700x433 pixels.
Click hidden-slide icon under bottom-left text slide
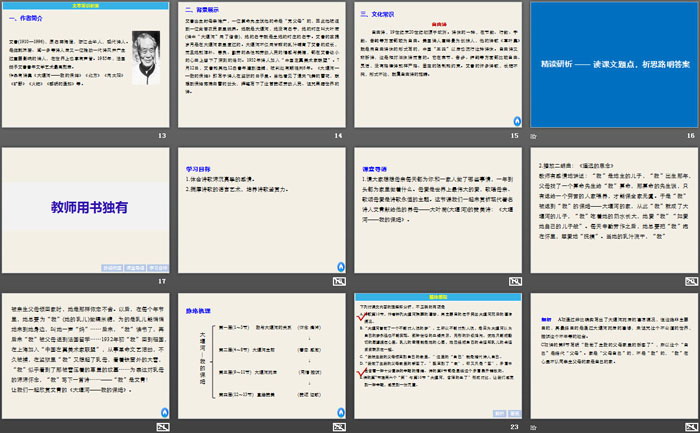tap(163, 427)
